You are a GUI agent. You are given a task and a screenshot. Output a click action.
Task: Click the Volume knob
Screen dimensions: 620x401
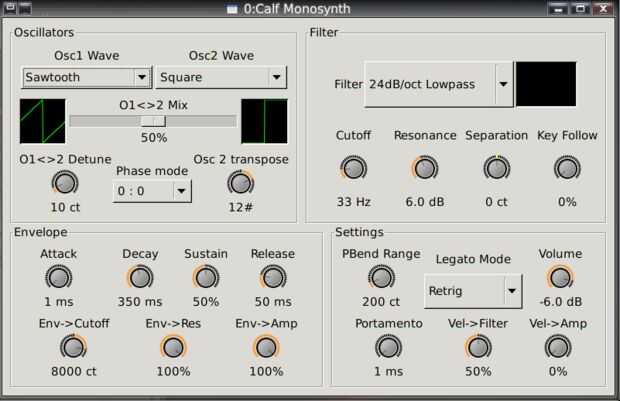click(x=560, y=278)
